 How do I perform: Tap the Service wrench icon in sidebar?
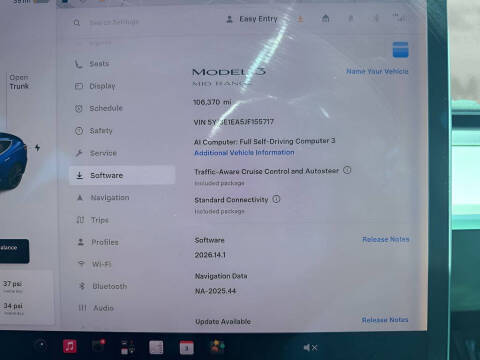[x=79, y=153]
